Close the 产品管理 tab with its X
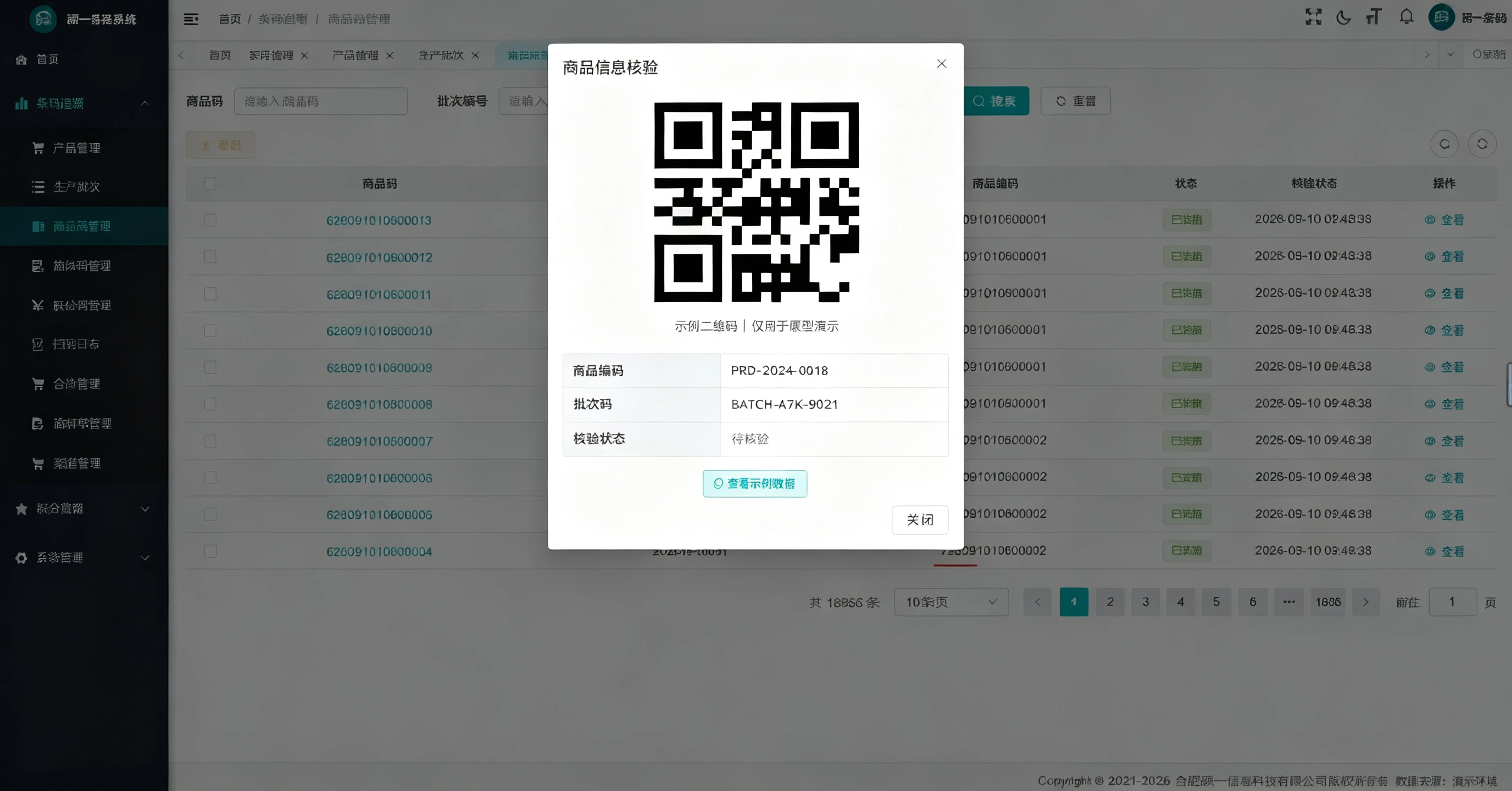The height and width of the screenshot is (791, 1512). pyautogui.click(x=390, y=55)
